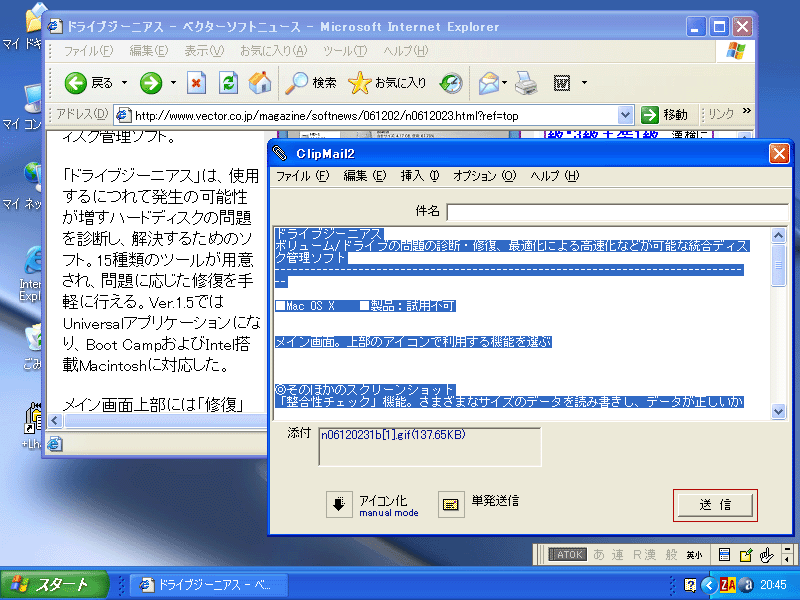Open 編集(E) menu in ClipMail2
Image resolution: width=800 pixels, height=600 pixels.
tap(364, 176)
